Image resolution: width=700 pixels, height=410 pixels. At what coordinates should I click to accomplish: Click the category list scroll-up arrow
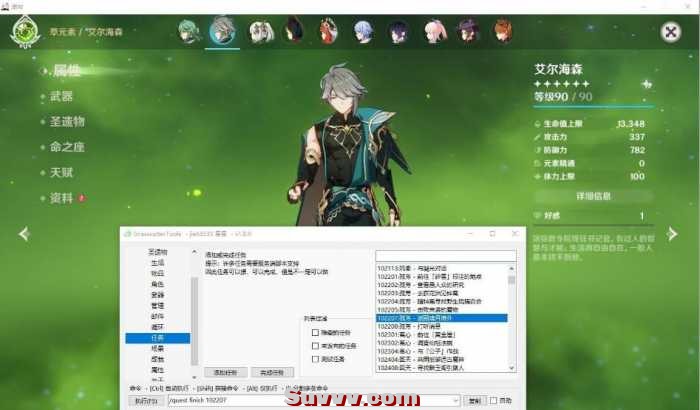click(x=194, y=252)
